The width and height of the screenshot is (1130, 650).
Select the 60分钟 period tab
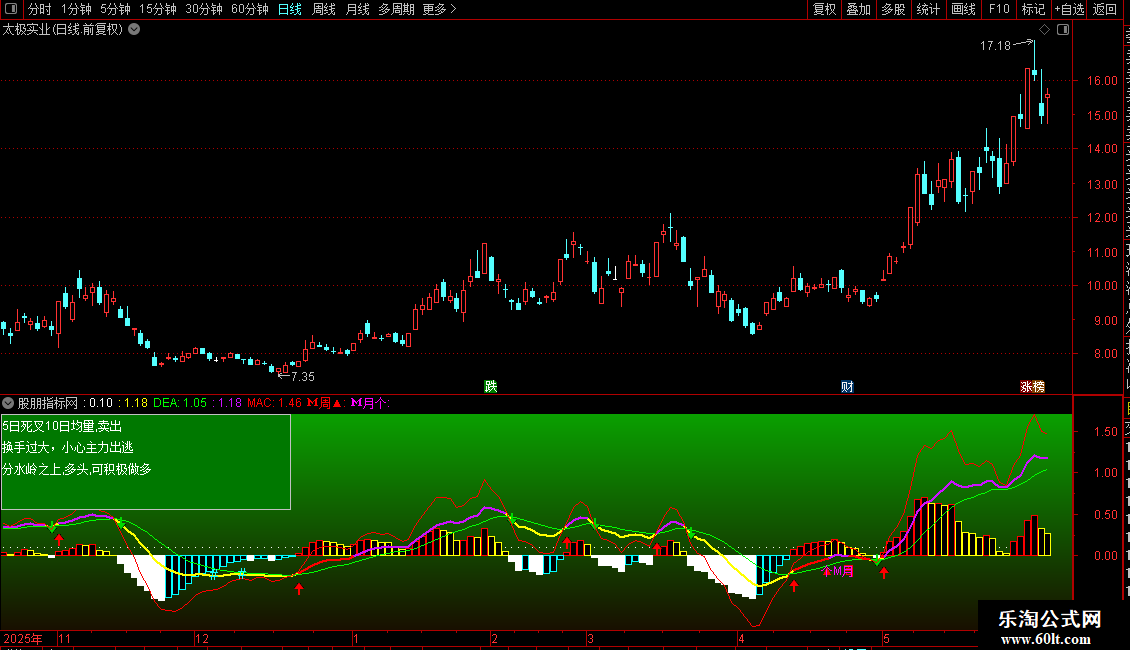tap(250, 9)
